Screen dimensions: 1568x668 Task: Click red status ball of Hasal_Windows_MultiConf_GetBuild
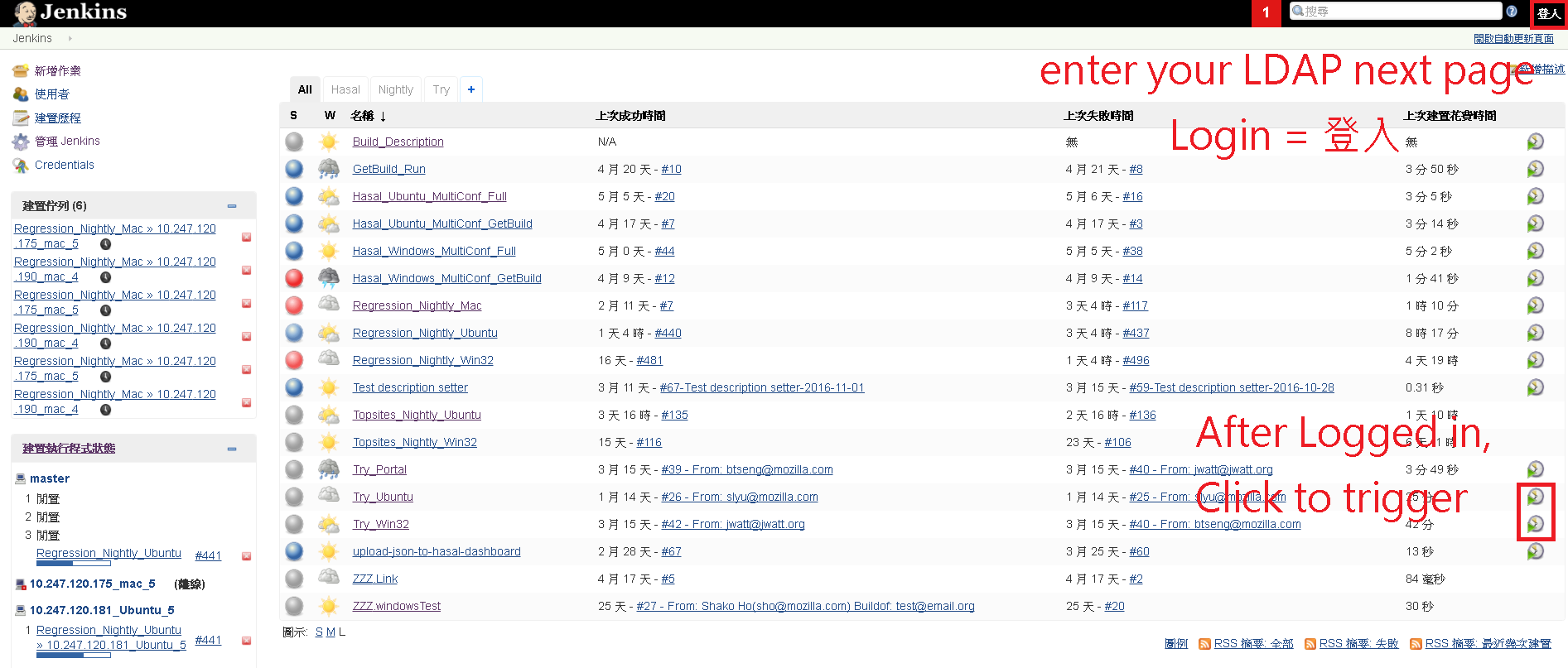pyautogui.click(x=294, y=278)
